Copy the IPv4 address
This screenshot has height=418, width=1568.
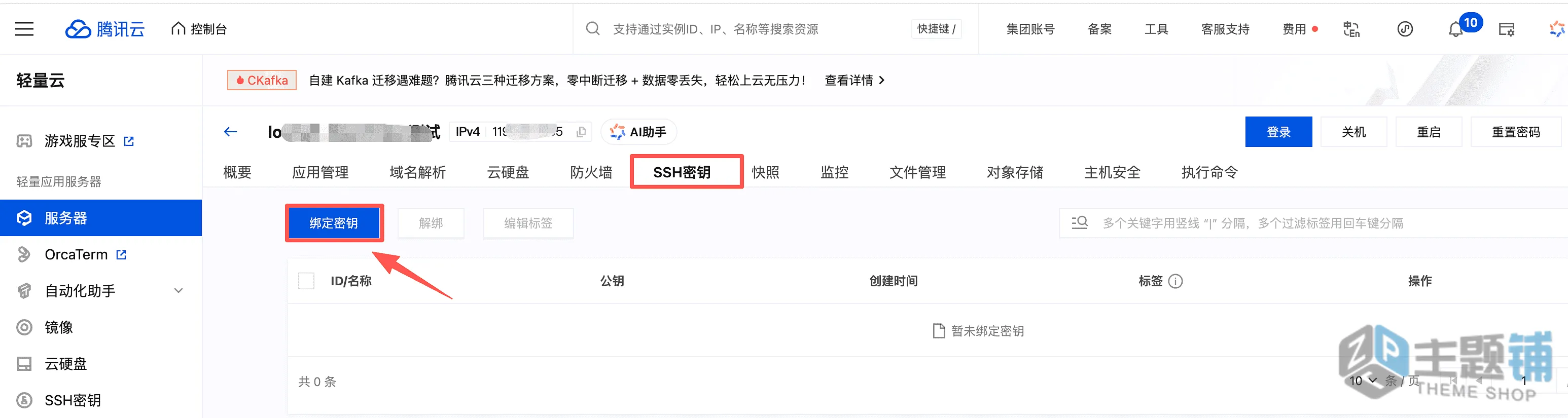pyautogui.click(x=581, y=131)
